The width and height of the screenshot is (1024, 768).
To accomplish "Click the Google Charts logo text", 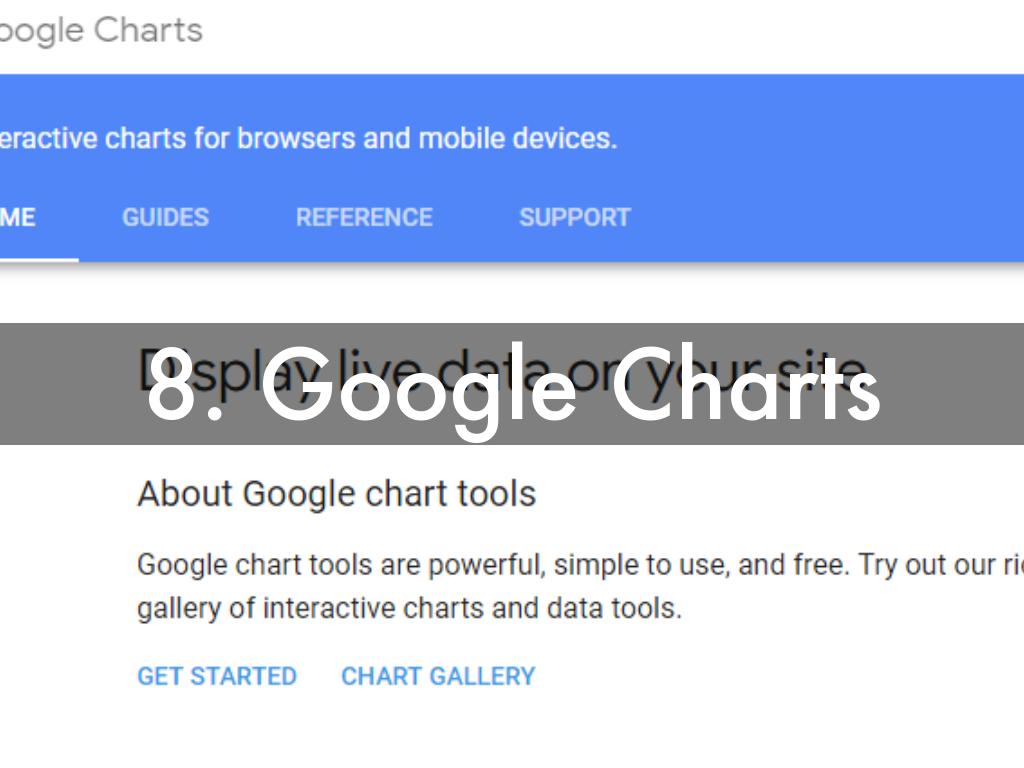I will (100, 30).
